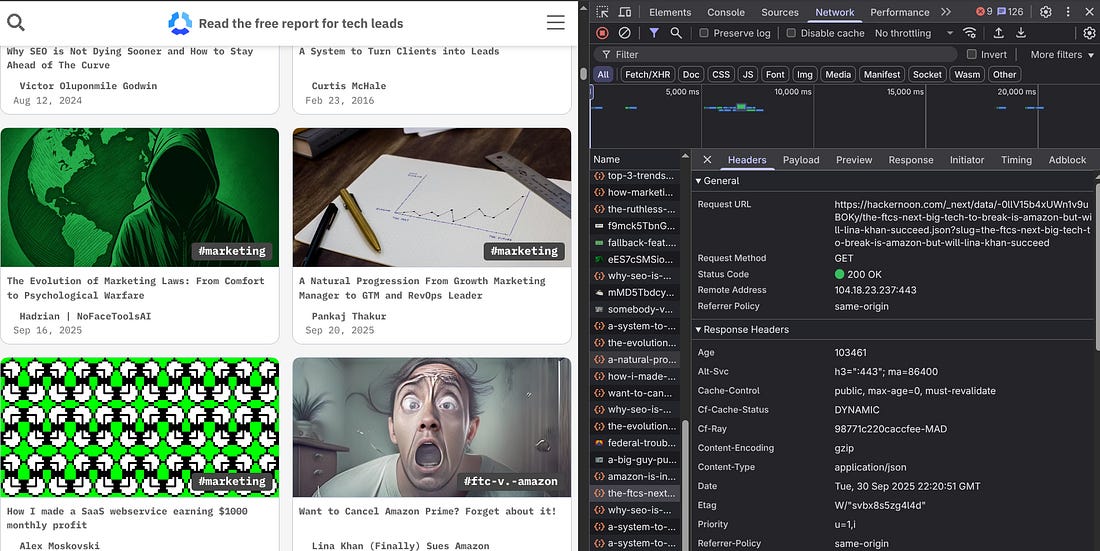This screenshot has height=551, width=1100.
Task: Click the export HAR download arrow icon
Action: (x=1021, y=33)
